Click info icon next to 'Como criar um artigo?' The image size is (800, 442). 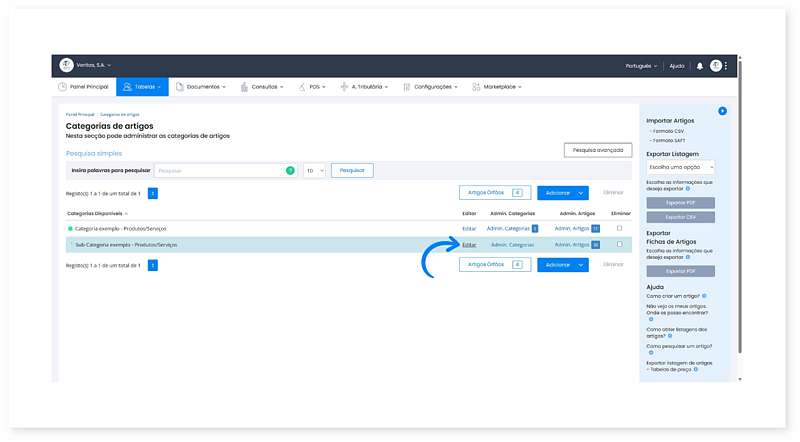coord(704,297)
